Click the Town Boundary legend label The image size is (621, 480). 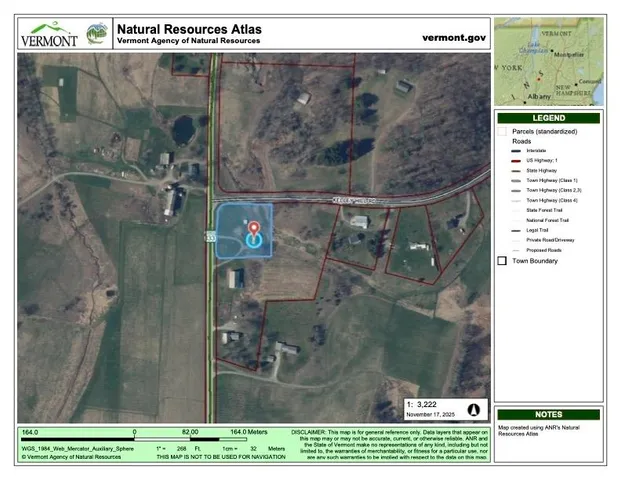535,261
